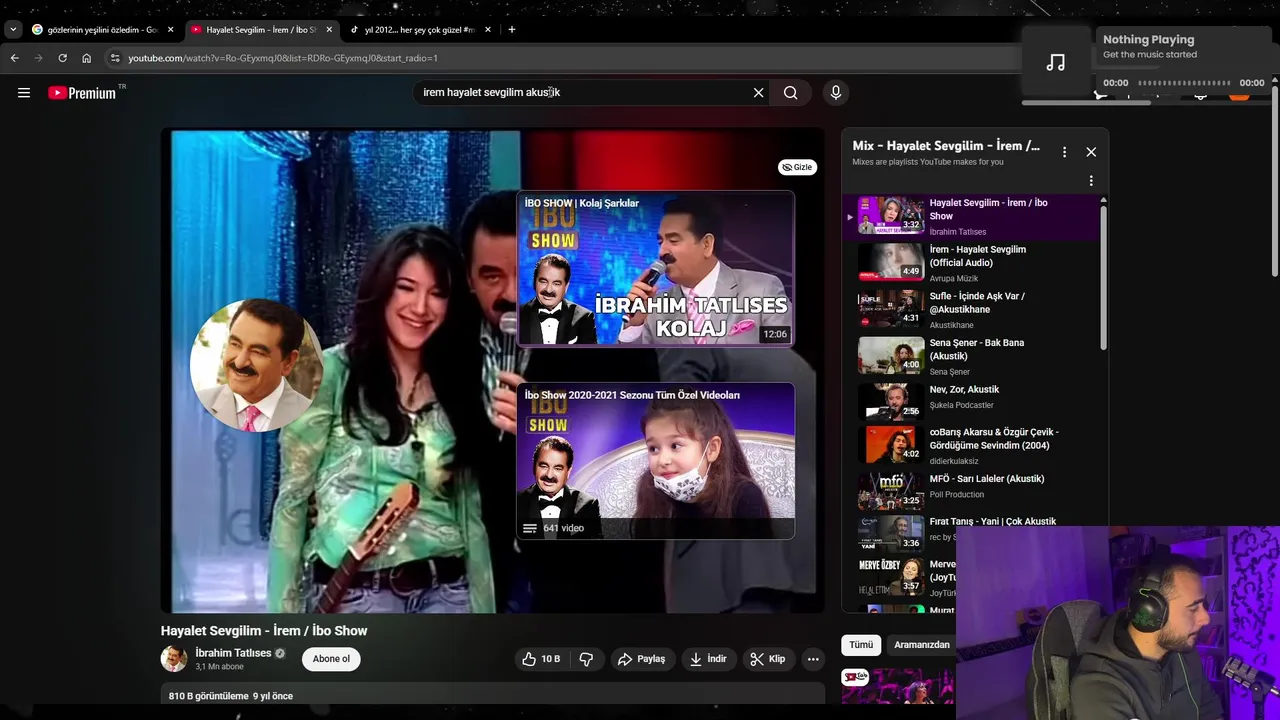
Task: Play Sufle - İçinde Aşk Var
Action: (970, 310)
